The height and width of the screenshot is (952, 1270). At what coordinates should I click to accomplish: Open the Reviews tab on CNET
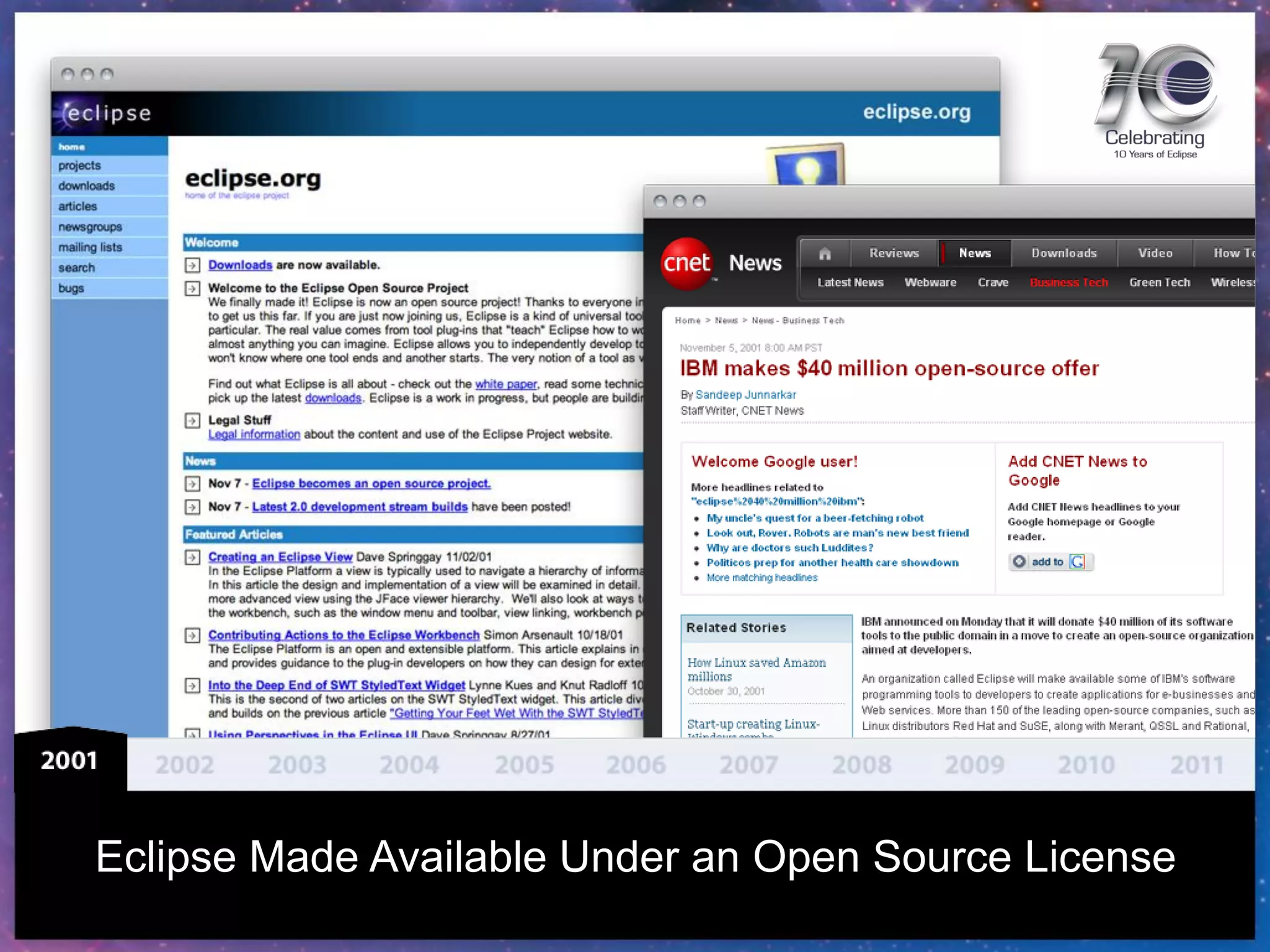(x=894, y=253)
